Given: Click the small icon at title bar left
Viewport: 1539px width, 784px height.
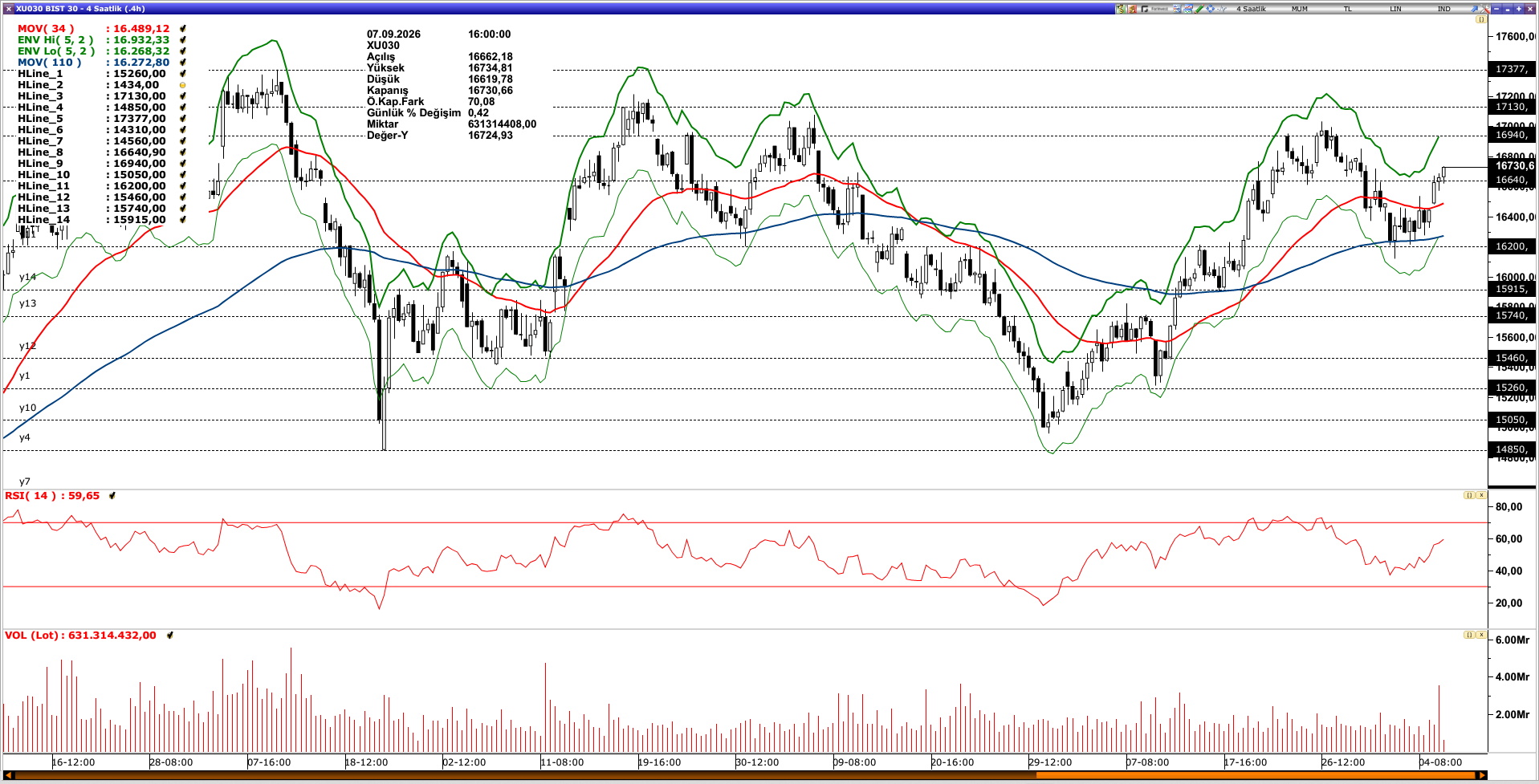Looking at the screenshot, I should pyautogui.click(x=8, y=9).
